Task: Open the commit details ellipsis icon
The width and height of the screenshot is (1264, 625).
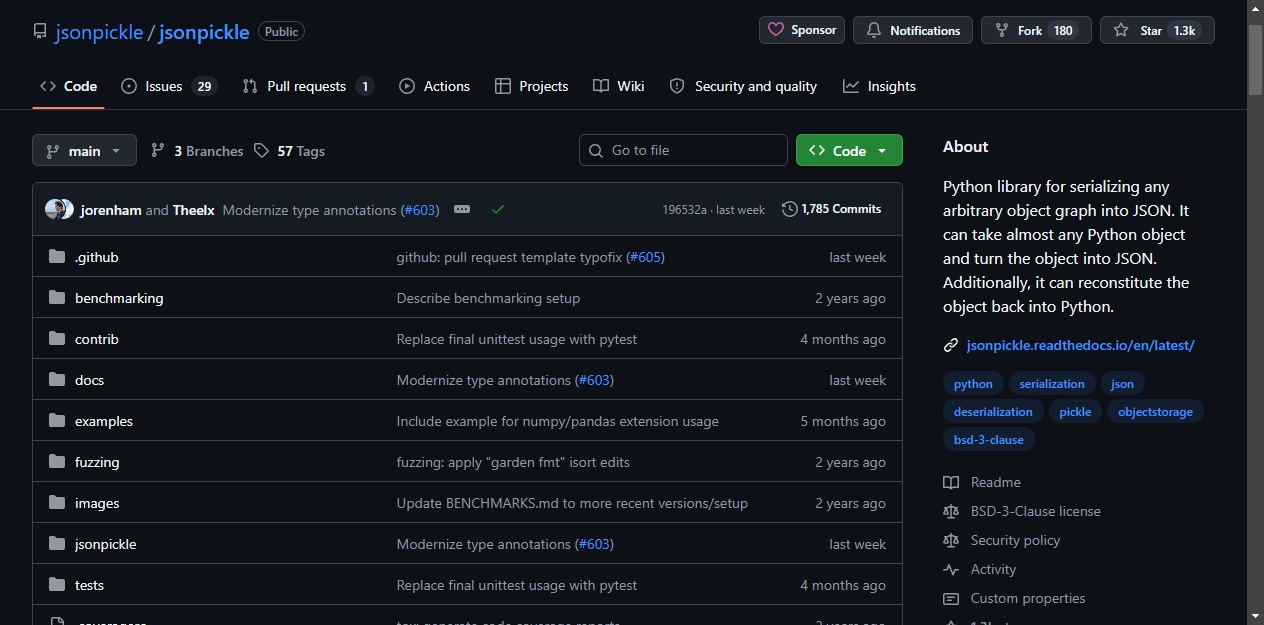Action: click(x=462, y=210)
